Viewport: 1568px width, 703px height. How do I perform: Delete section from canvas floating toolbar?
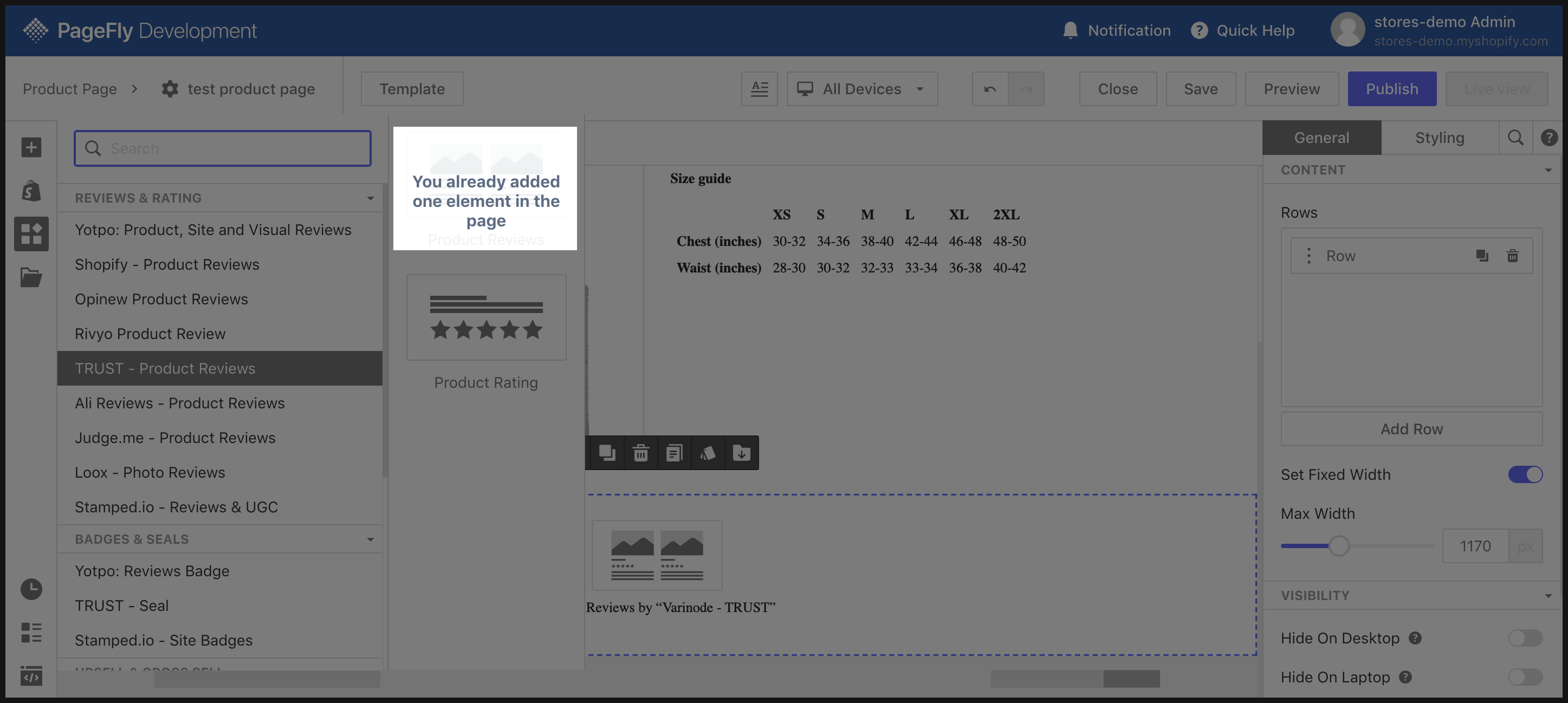tap(640, 453)
